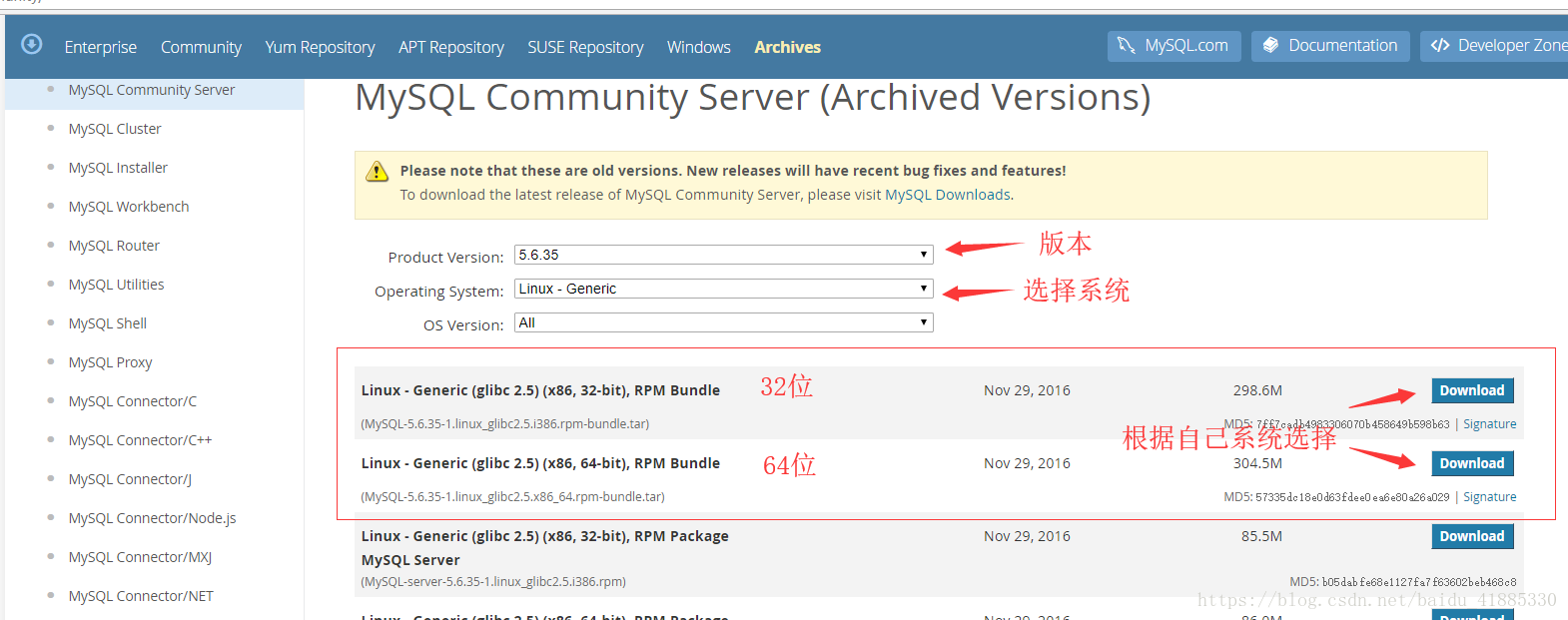The width and height of the screenshot is (1568, 620).
Task: Open the Community tab
Action: (x=201, y=47)
